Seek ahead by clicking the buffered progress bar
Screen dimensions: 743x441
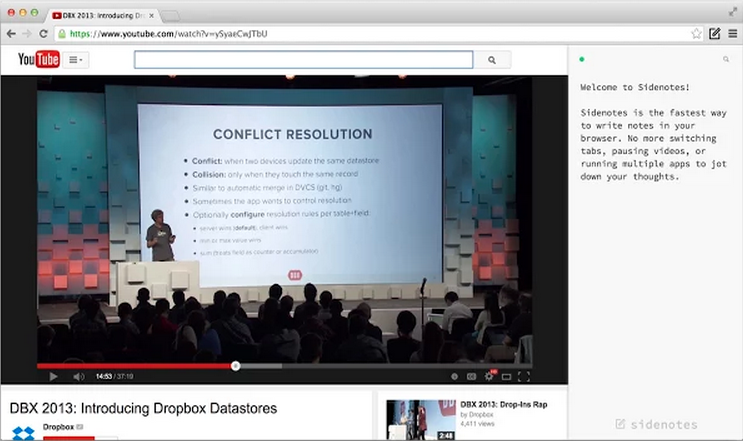[261, 366]
